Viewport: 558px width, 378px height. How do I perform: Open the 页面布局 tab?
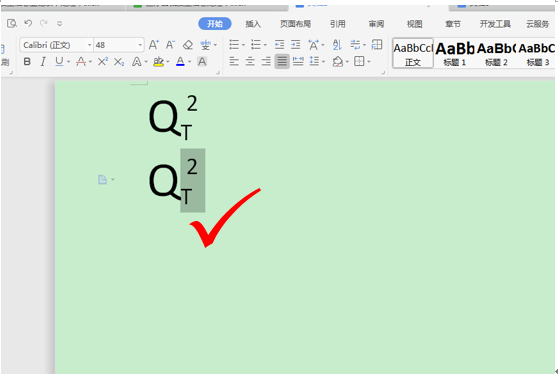(295, 24)
